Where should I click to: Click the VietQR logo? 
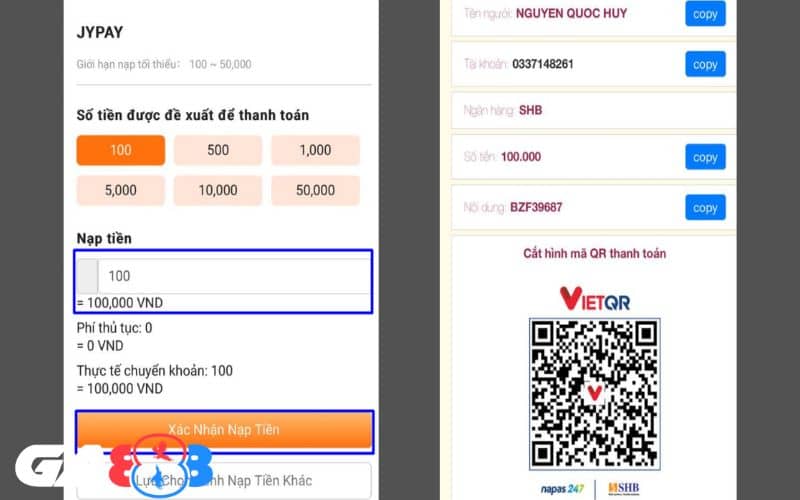[x=594, y=298]
